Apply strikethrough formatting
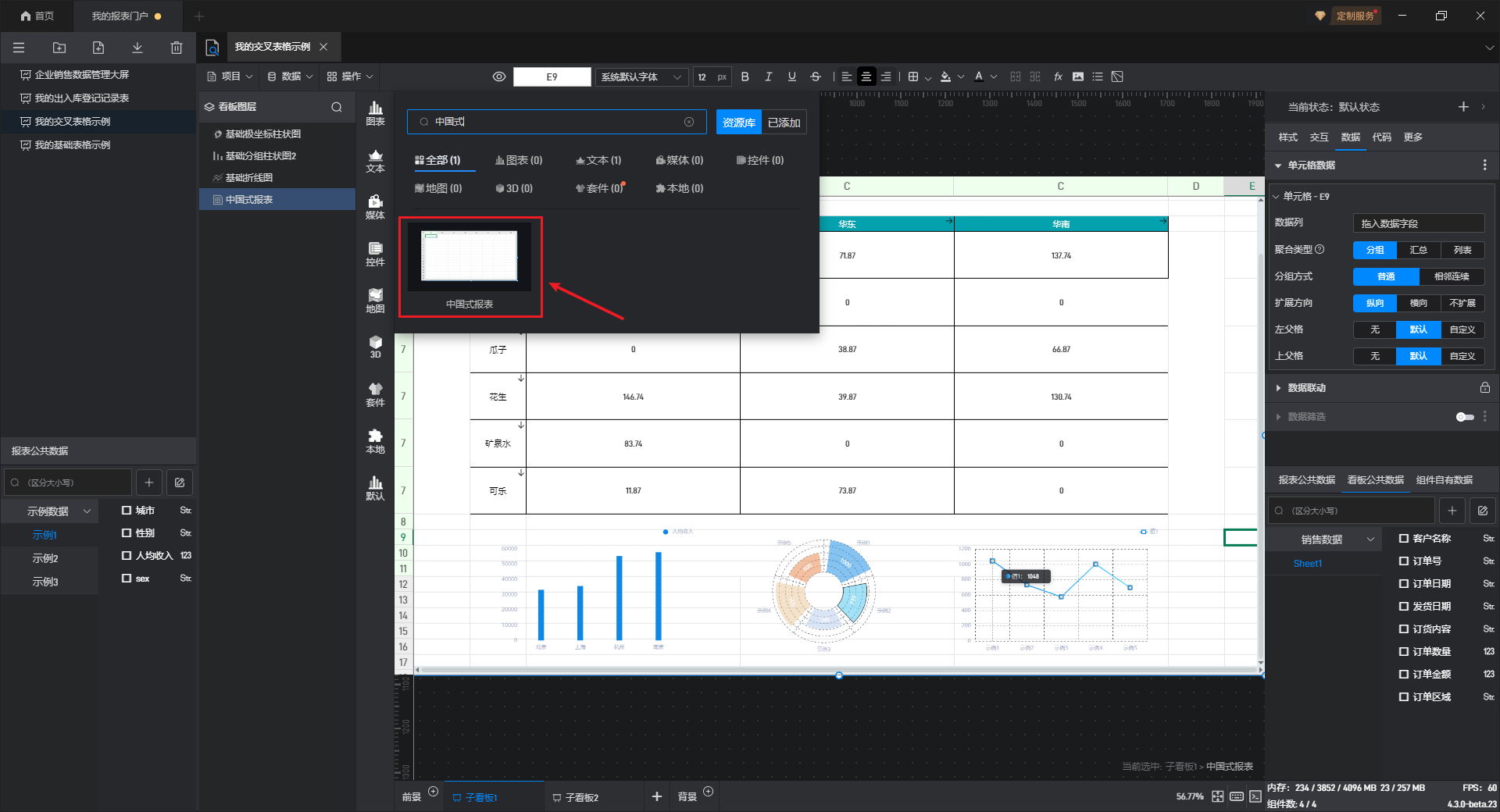This screenshot has width=1500, height=812. click(816, 77)
